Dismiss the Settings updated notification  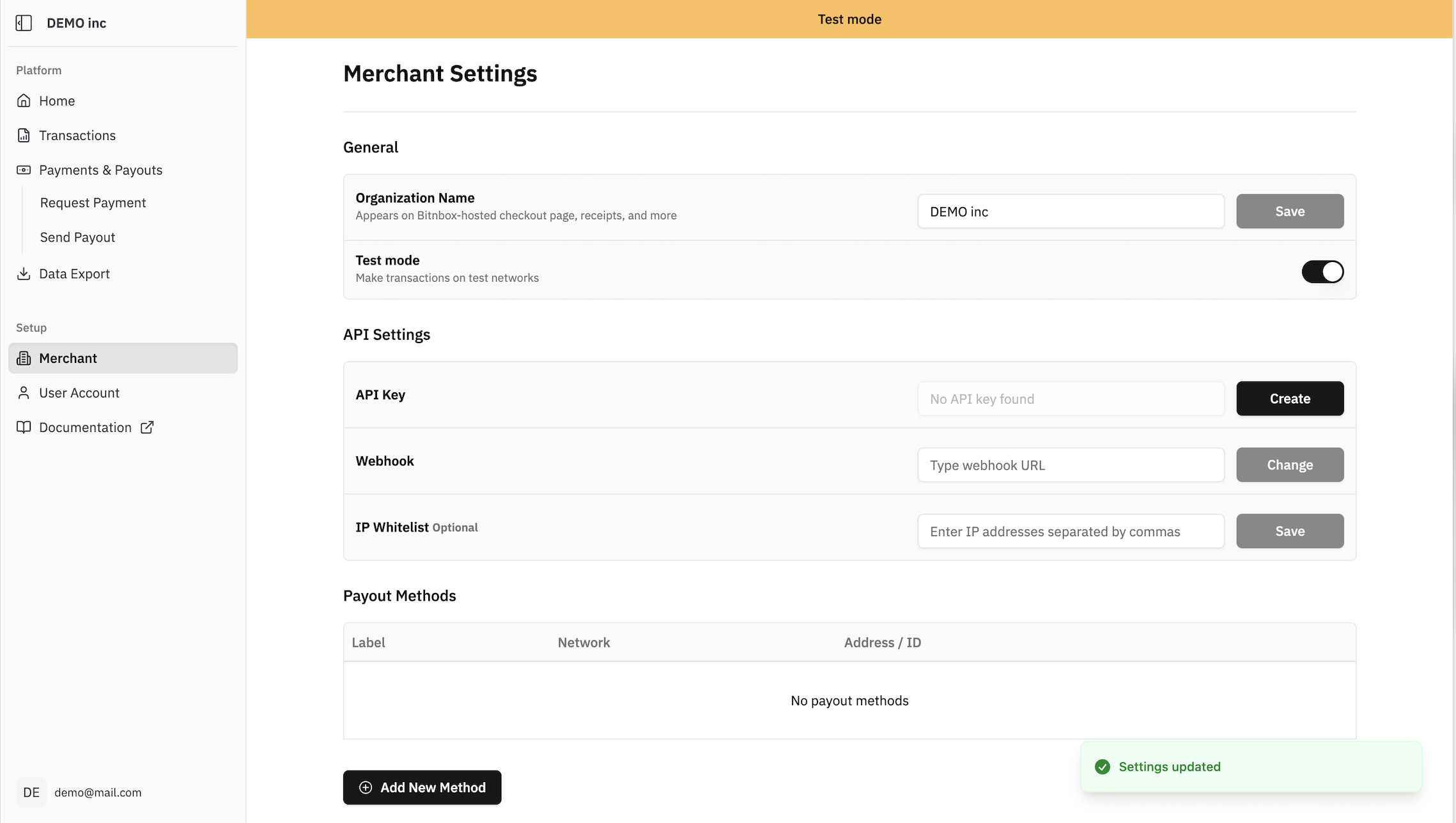[x=1251, y=767]
